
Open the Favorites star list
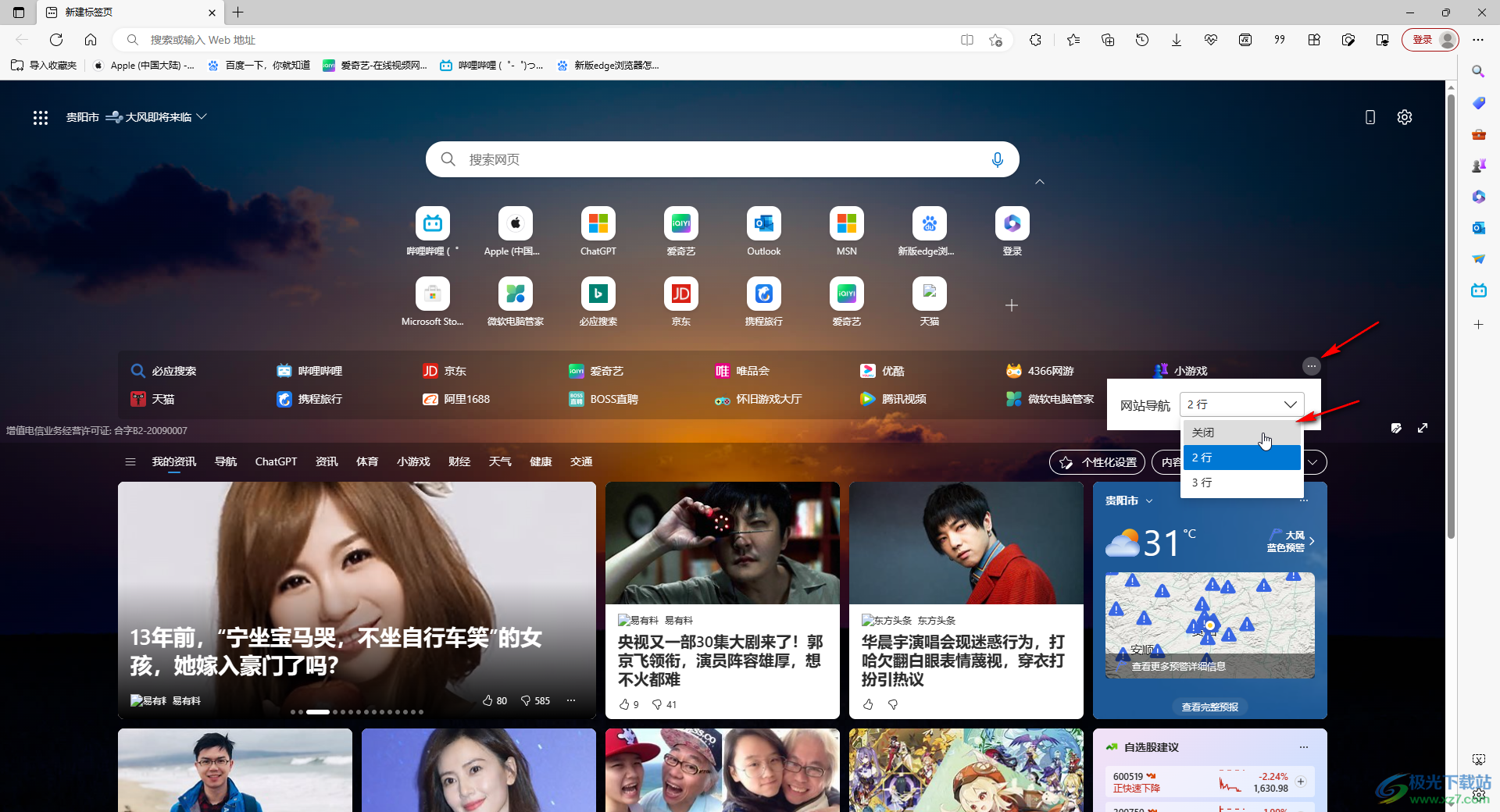[x=1073, y=40]
